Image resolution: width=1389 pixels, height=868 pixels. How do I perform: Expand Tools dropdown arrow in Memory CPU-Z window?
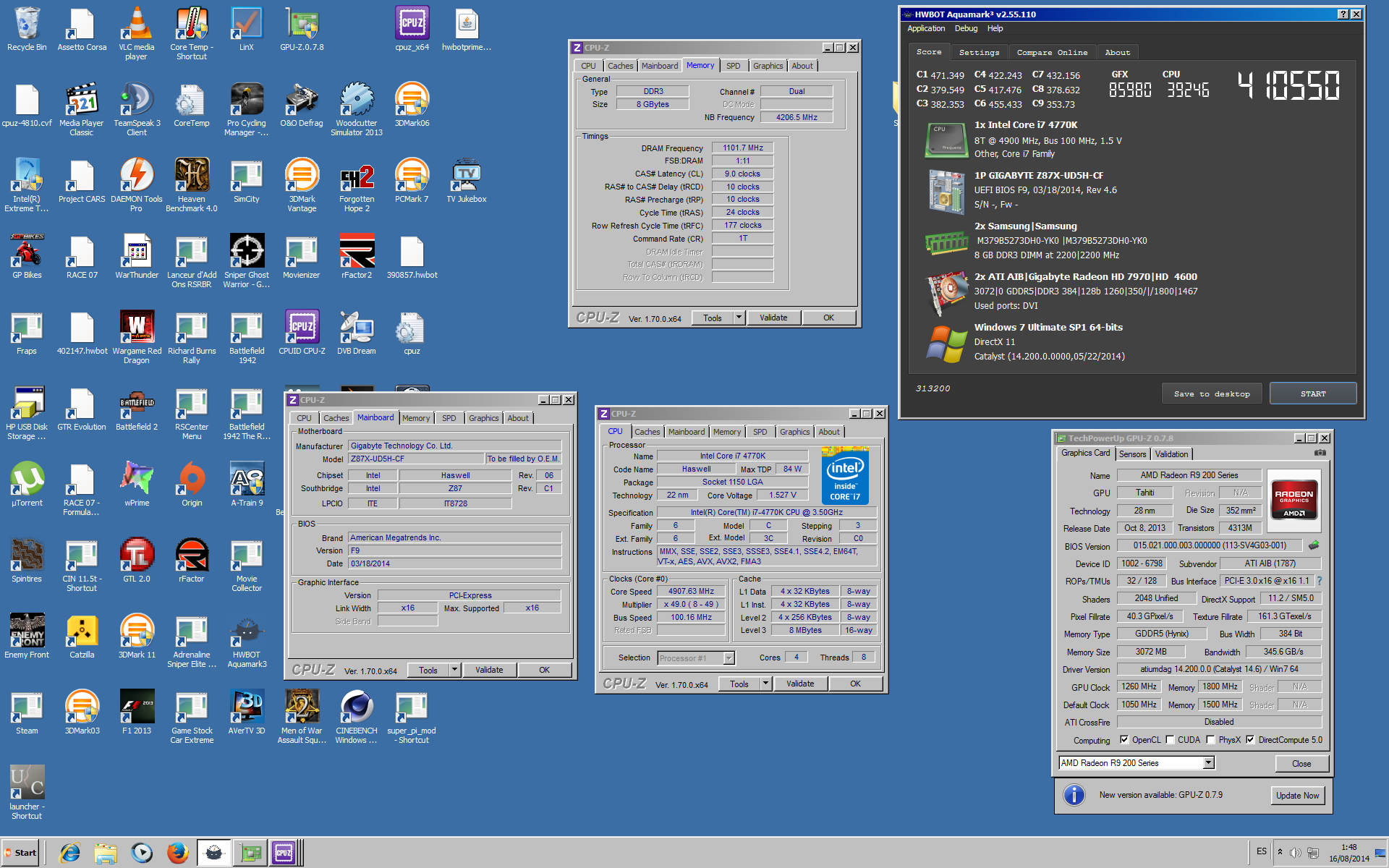click(739, 318)
